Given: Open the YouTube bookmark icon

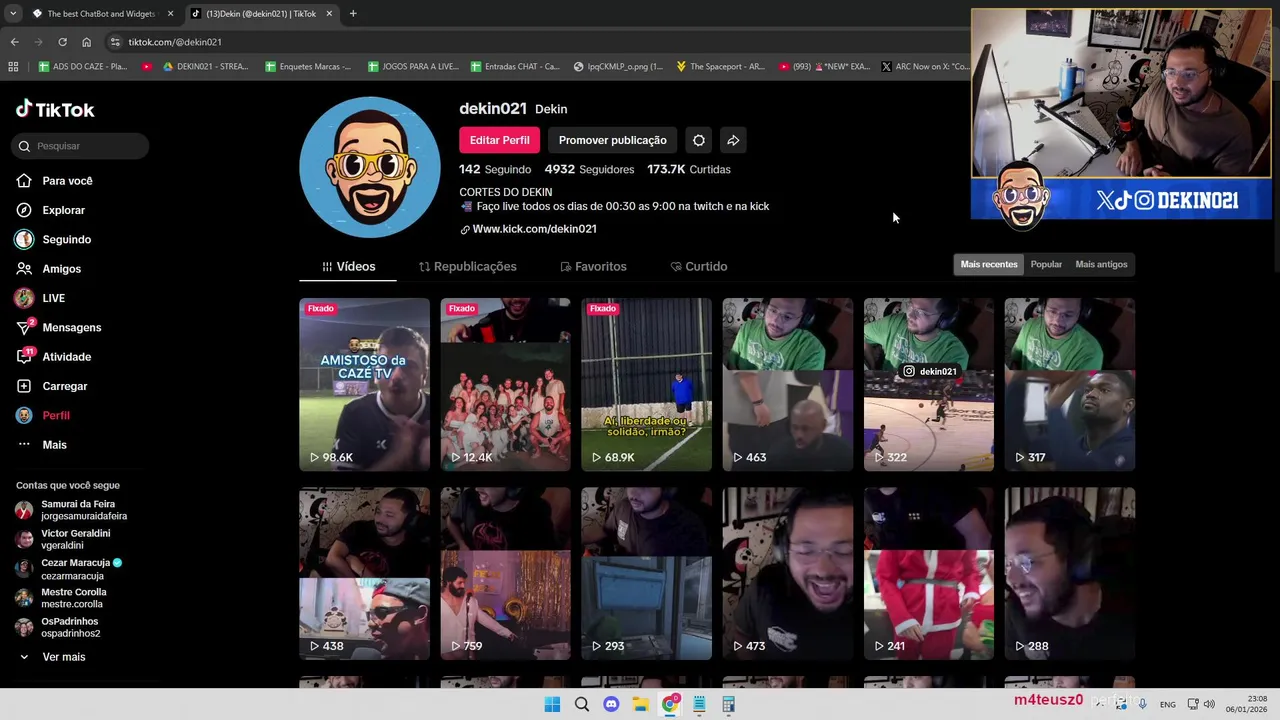Looking at the screenshot, I should pyautogui.click(x=147, y=67).
